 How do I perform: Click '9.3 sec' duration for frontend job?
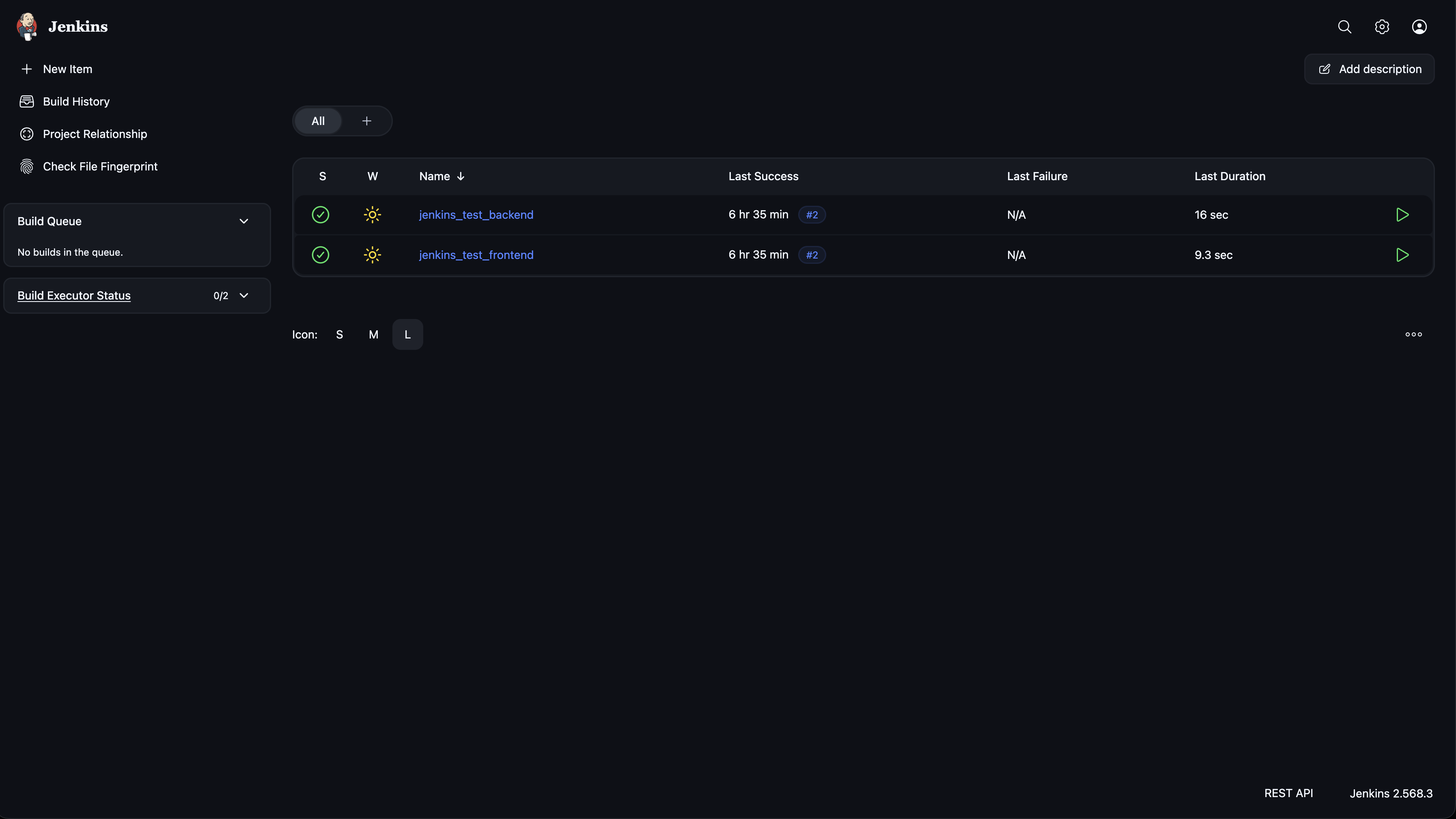[1213, 255]
